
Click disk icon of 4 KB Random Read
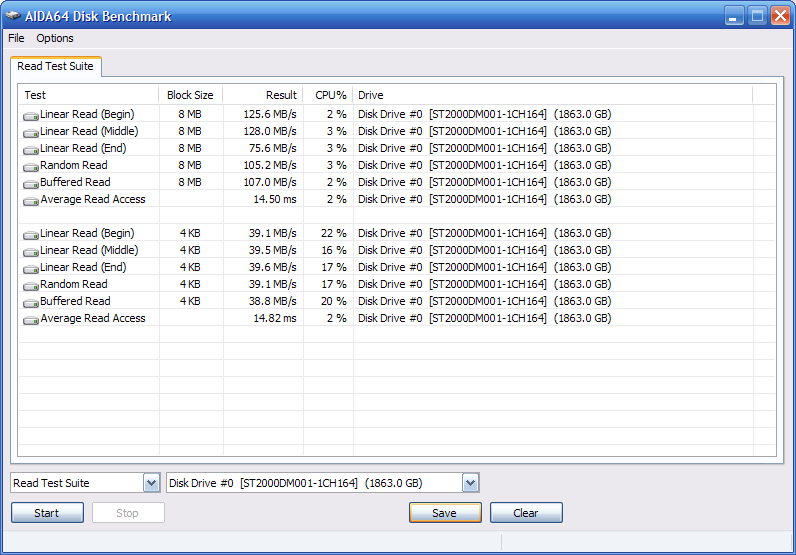[31, 286]
